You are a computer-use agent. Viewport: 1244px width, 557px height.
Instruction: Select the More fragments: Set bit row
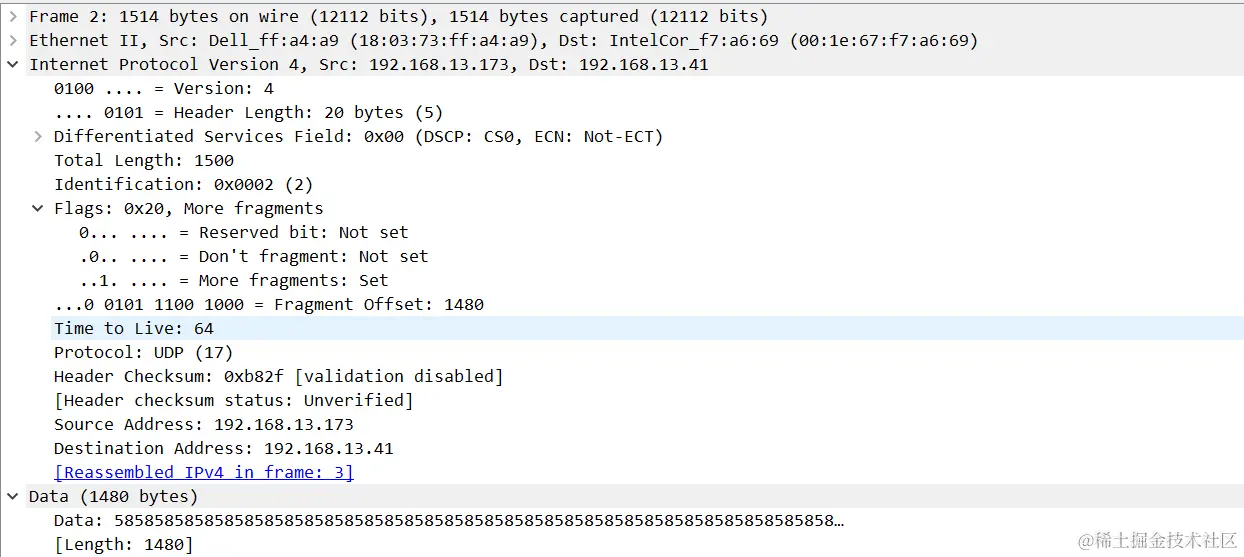pos(233,280)
